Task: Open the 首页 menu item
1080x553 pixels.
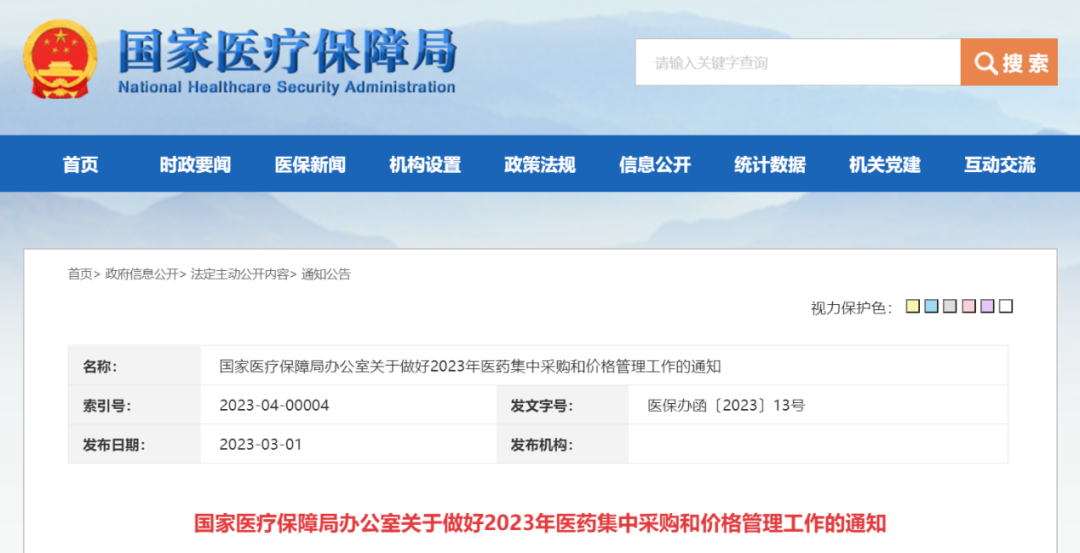Action: (x=81, y=165)
